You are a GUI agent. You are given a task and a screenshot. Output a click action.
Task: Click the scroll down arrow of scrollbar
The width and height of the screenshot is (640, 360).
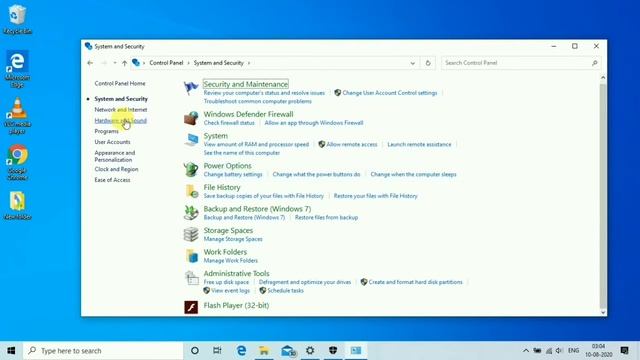pyautogui.click(x=603, y=313)
